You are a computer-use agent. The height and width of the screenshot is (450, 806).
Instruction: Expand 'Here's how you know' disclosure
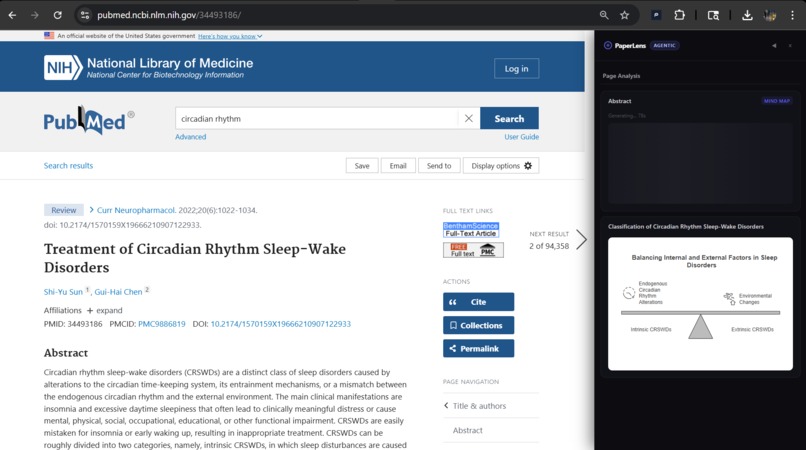tap(230, 36)
